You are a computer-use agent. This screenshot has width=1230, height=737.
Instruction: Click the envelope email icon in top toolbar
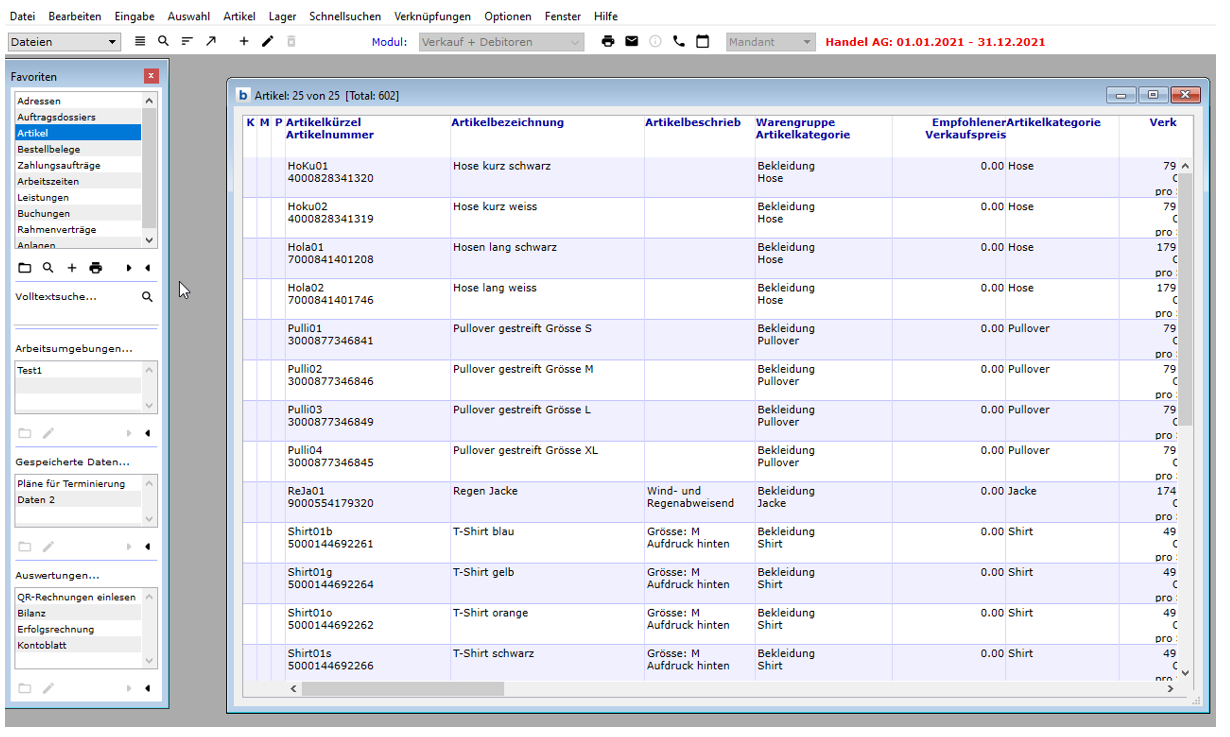pos(631,41)
